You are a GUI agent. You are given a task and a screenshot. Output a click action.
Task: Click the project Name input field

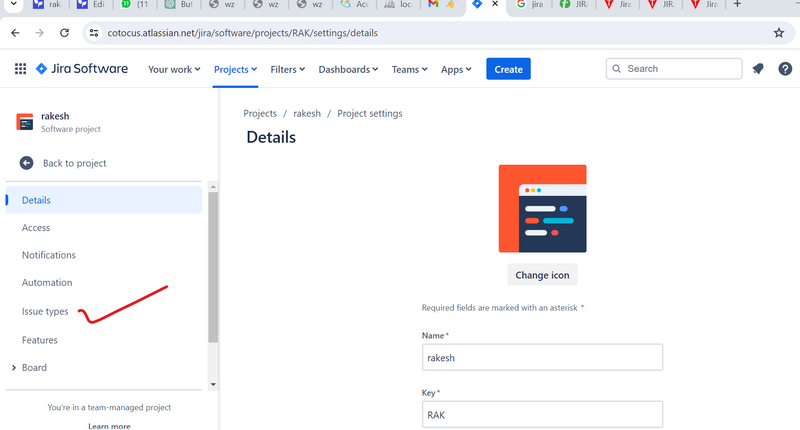tap(542, 358)
